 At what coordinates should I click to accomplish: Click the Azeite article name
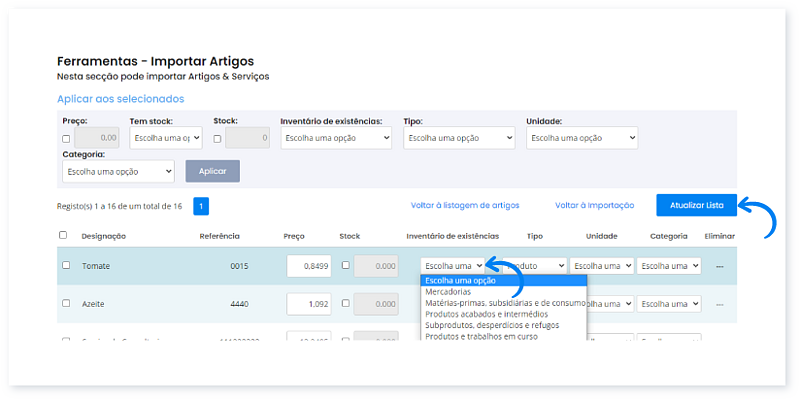93,304
